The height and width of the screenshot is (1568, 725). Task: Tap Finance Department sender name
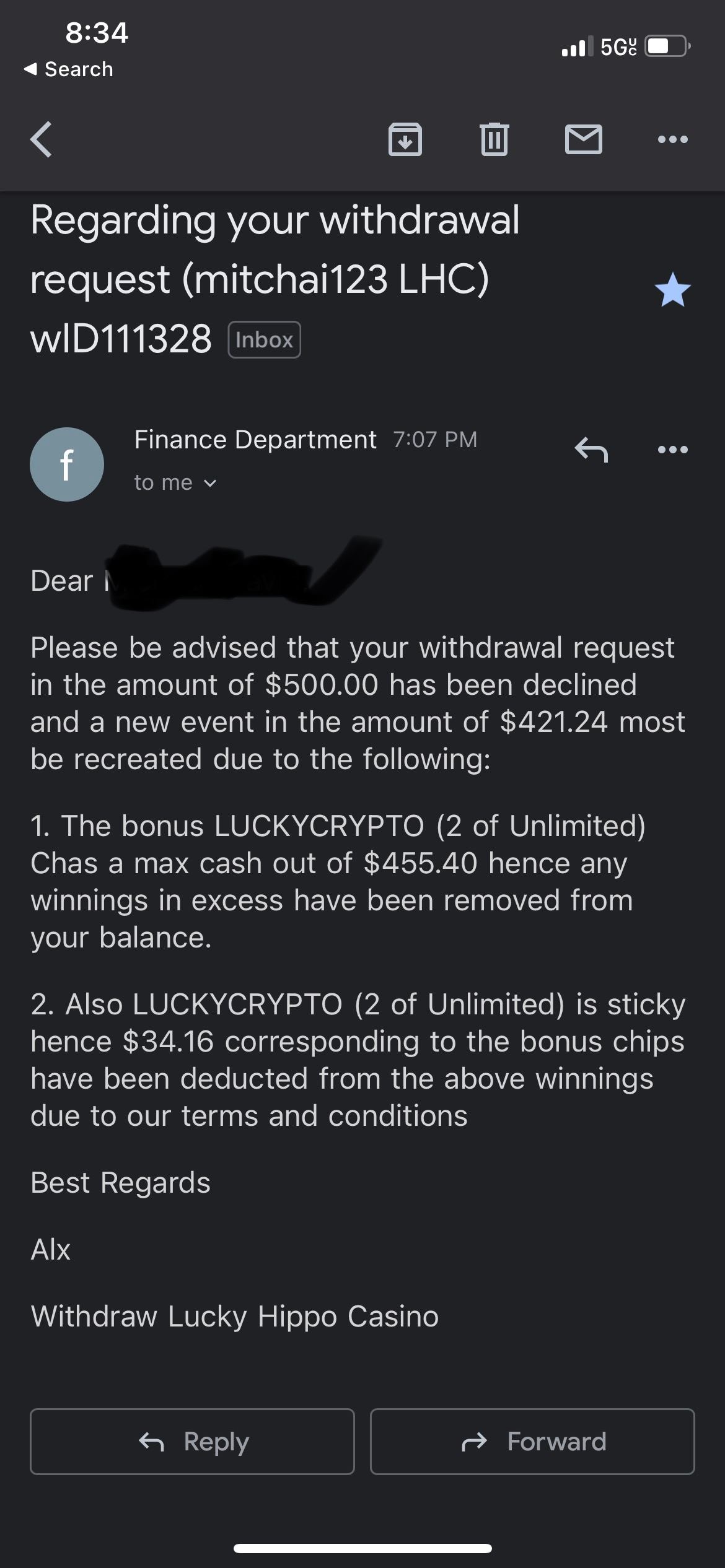255,440
